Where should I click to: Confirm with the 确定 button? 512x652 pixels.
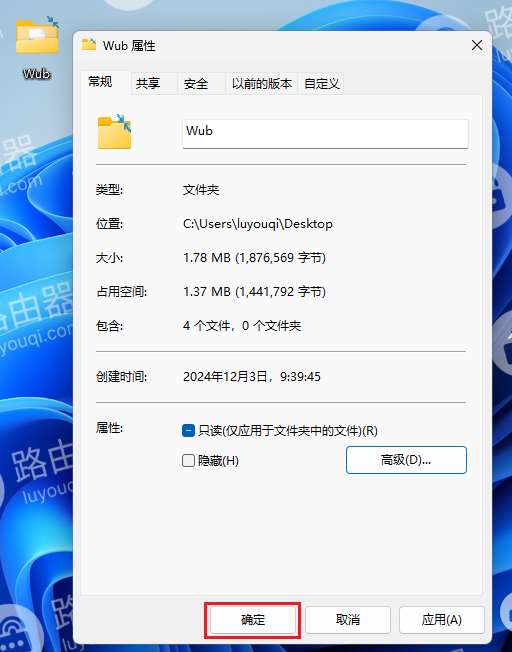click(252, 620)
